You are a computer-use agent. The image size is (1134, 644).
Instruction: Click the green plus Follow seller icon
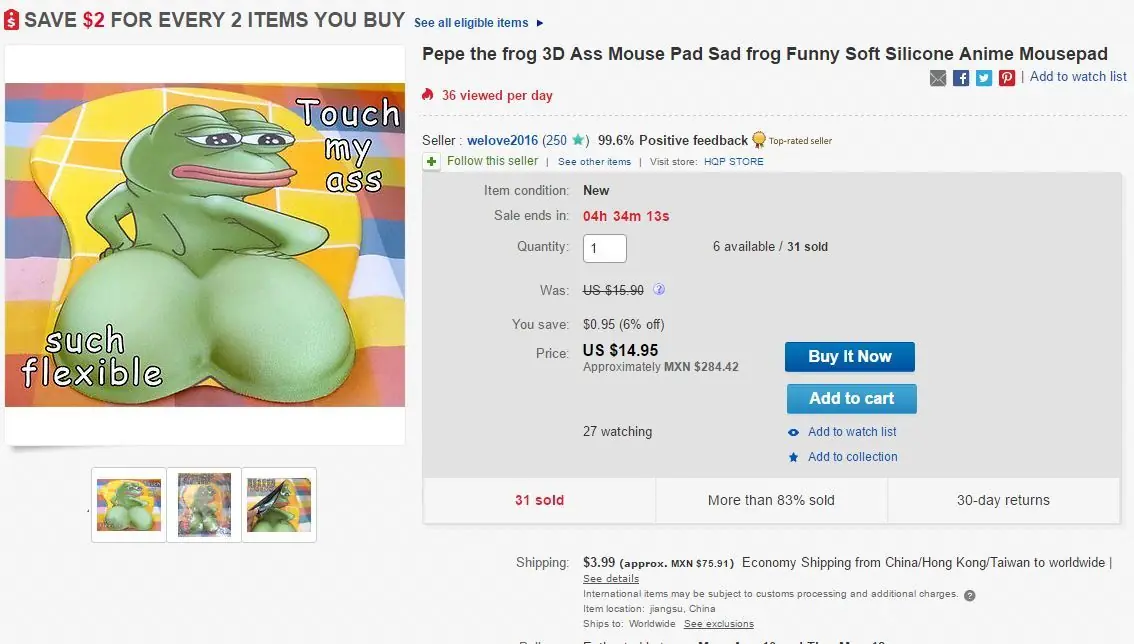pyautogui.click(x=431, y=161)
